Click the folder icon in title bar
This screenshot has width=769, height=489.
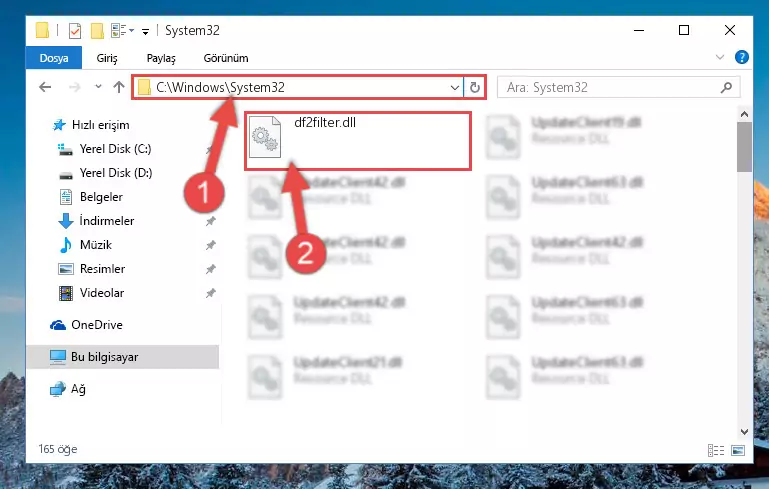pos(42,30)
